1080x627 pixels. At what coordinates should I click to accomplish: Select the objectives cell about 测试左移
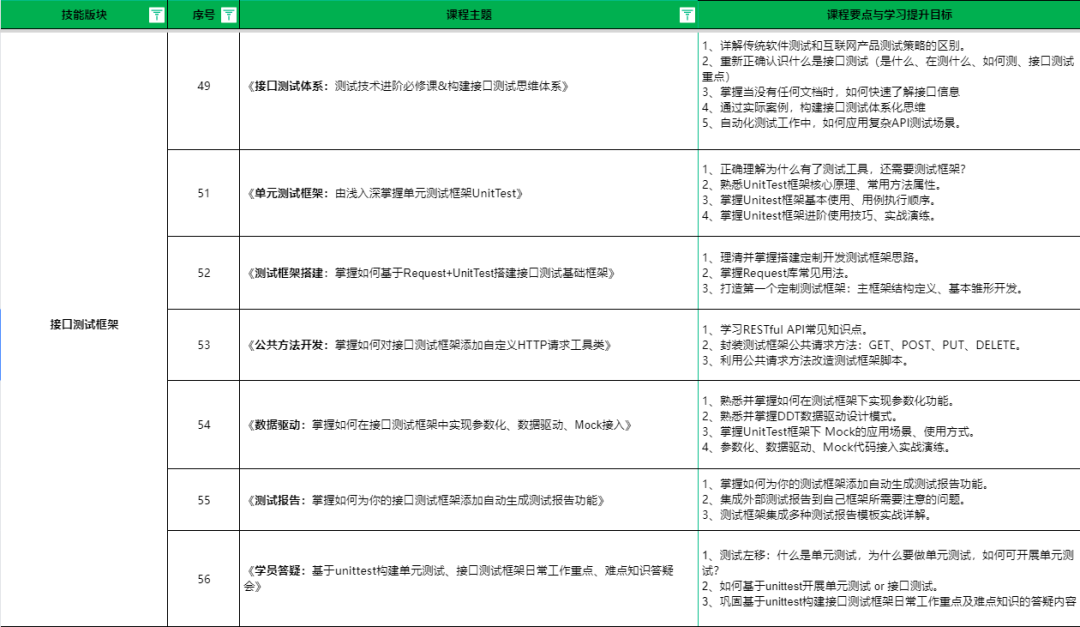point(889,578)
